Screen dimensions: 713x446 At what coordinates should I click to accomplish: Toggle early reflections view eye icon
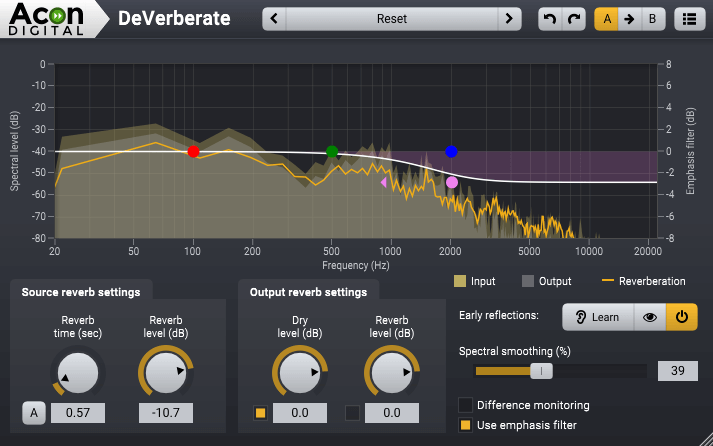click(650, 317)
